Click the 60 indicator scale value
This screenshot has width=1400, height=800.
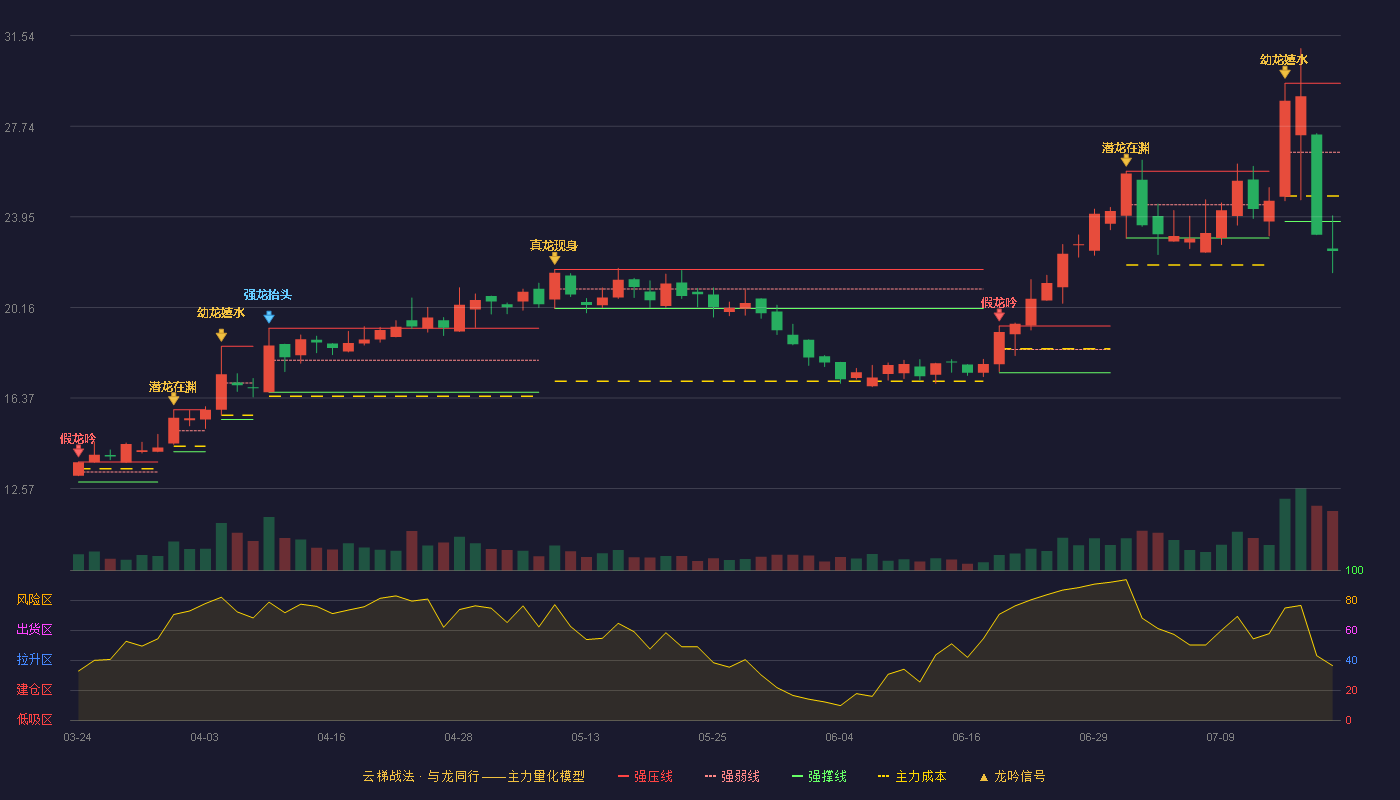(x=1351, y=630)
